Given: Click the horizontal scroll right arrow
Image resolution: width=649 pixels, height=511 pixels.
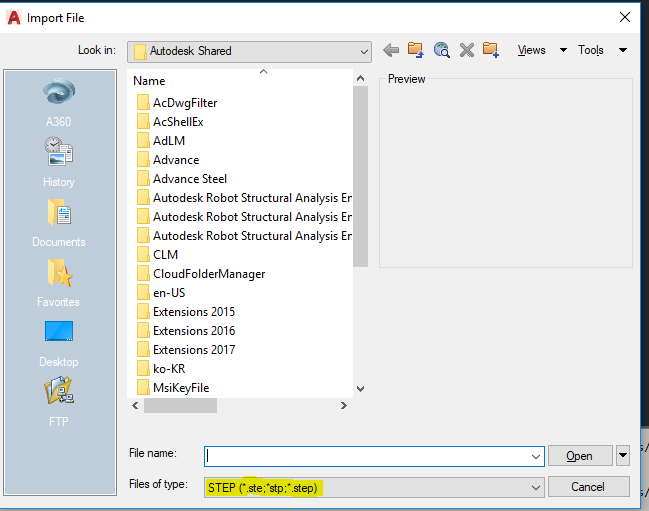Looking at the screenshot, I should click(344, 405).
